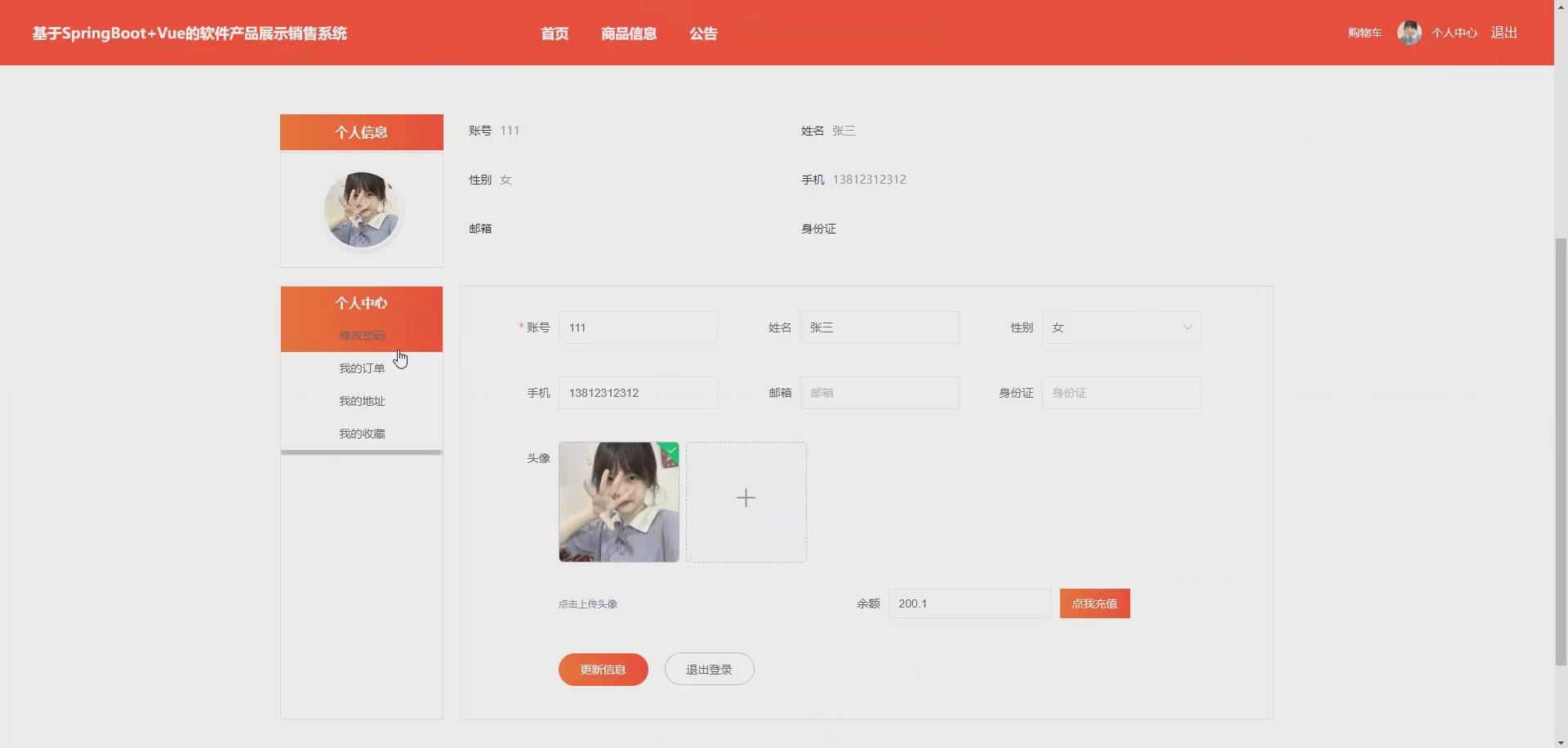Open 购物车 in the top right
This screenshot has width=1568, height=748.
pos(1364,33)
